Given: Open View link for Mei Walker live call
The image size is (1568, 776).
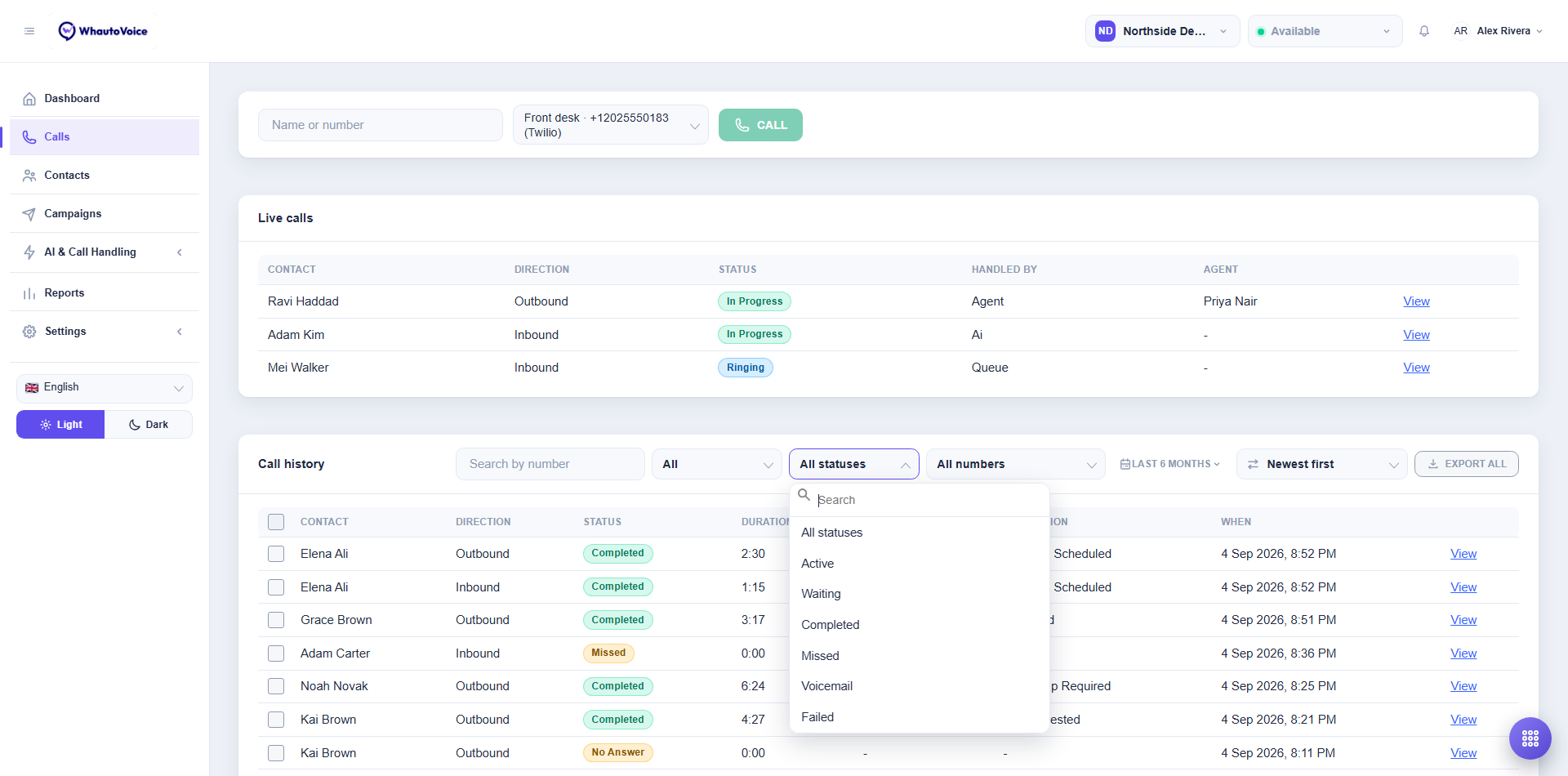Looking at the screenshot, I should 1416,368.
